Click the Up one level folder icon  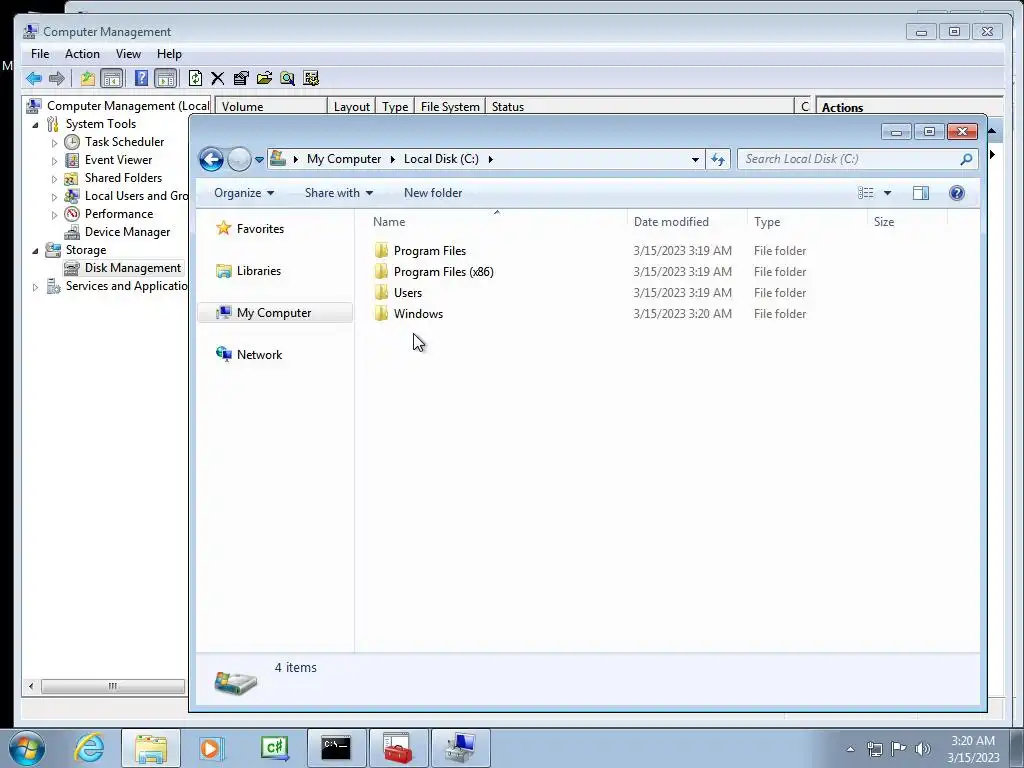tap(88, 79)
